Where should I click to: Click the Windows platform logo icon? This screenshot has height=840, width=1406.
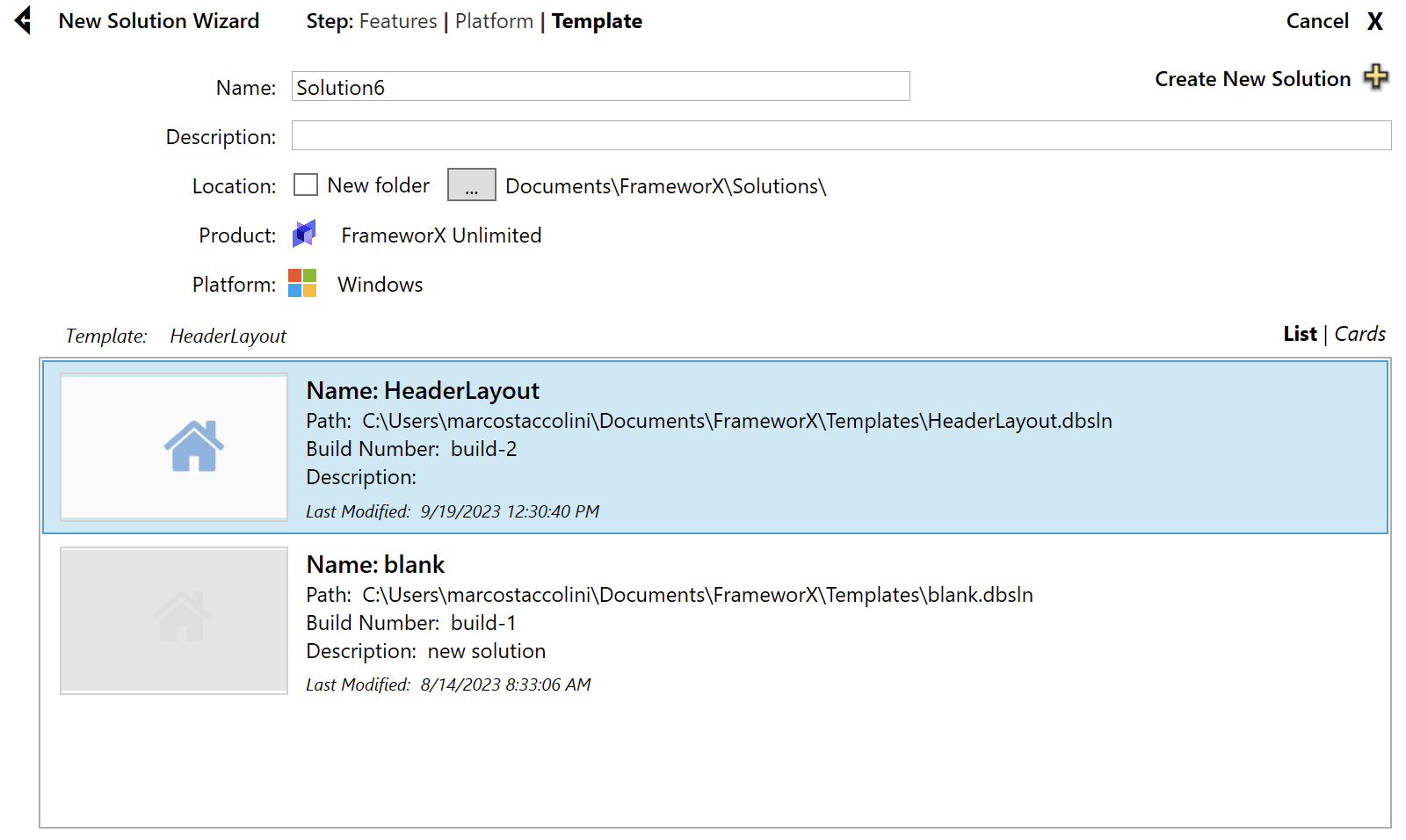coord(302,284)
